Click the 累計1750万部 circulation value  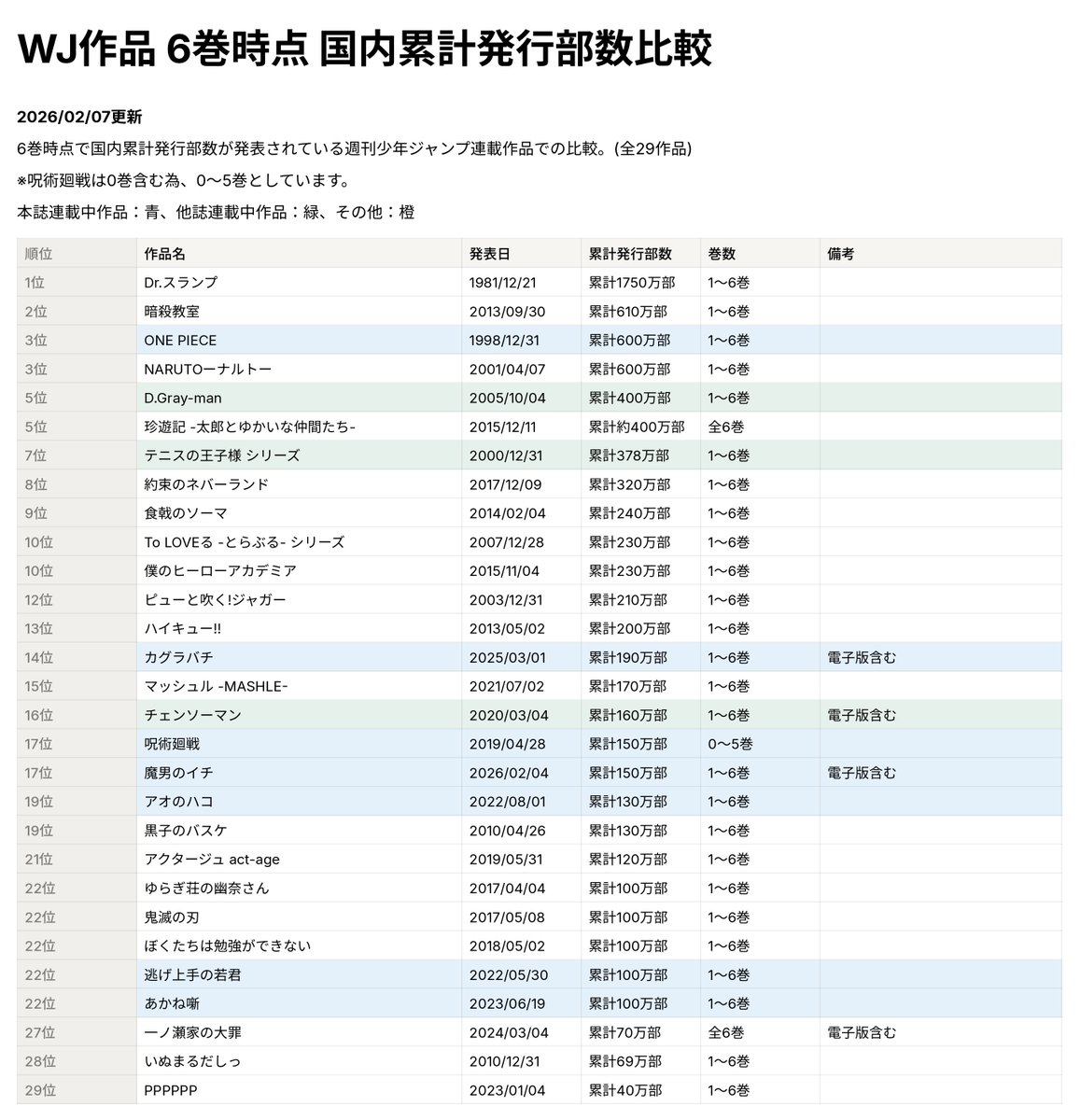pos(632,283)
